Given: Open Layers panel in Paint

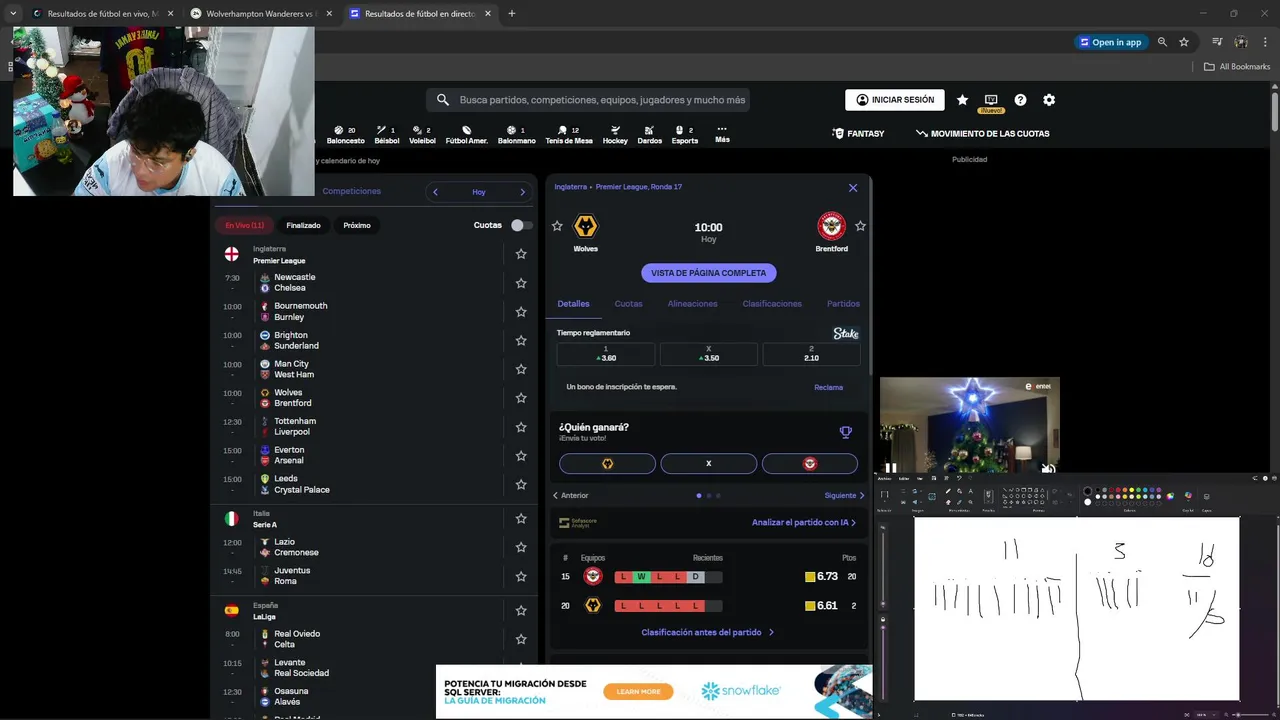Looking at the screenshot, I should (1206, 496).
